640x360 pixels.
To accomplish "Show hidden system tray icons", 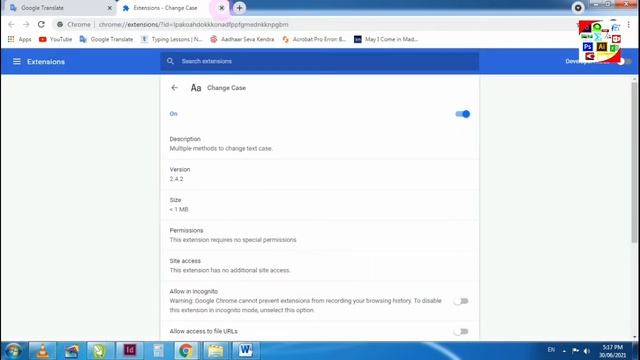I will [x=564, y=351].
